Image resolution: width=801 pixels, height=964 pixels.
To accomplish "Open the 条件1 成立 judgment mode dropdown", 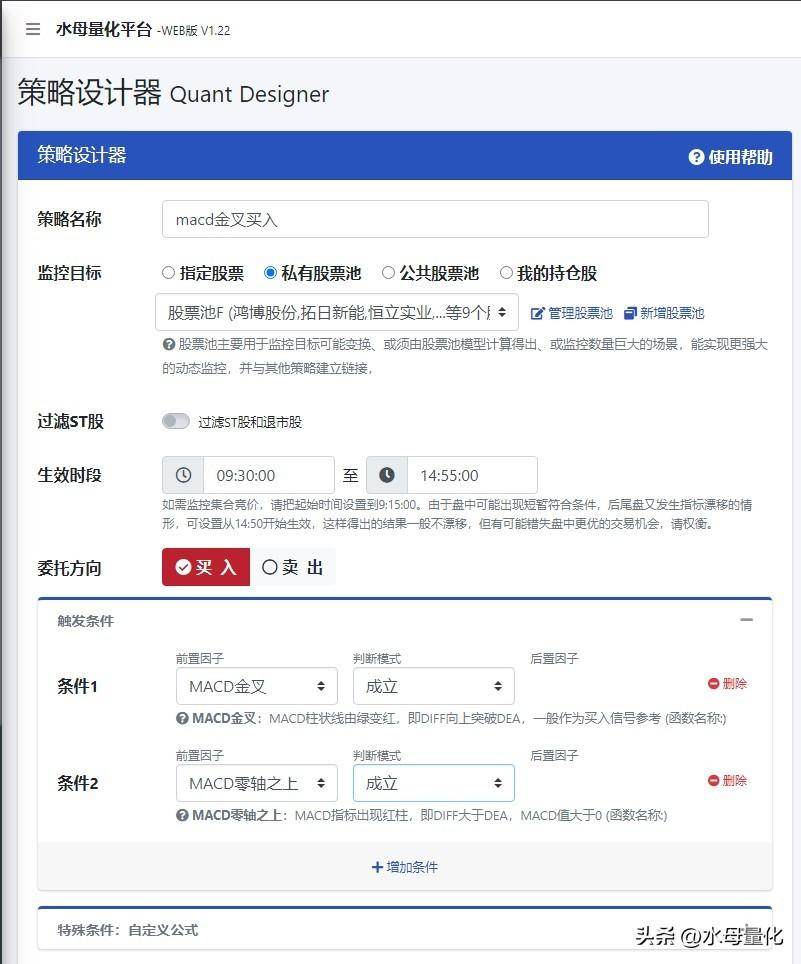I will [x=434, y=686].
